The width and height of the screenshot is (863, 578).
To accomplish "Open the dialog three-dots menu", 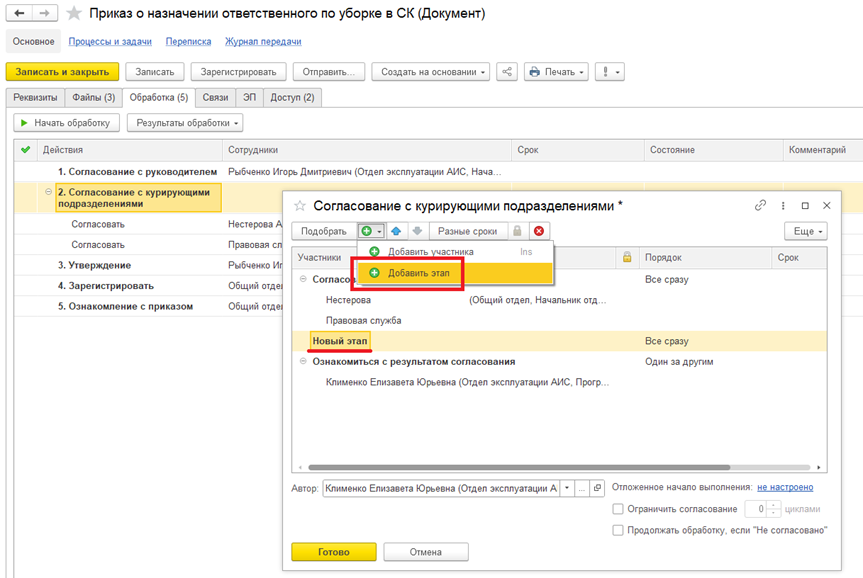I will click(783, 205).
